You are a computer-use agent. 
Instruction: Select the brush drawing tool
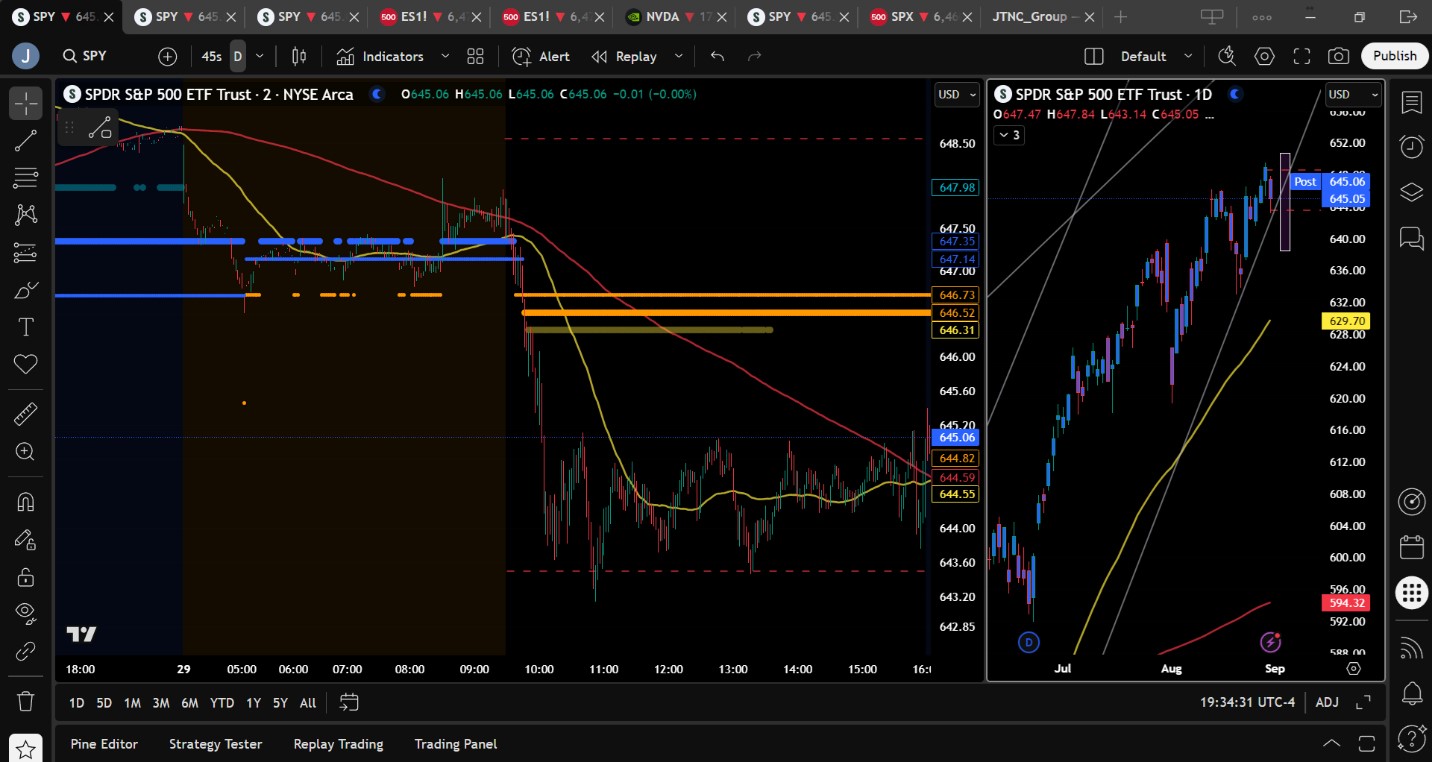click(26, 290)
